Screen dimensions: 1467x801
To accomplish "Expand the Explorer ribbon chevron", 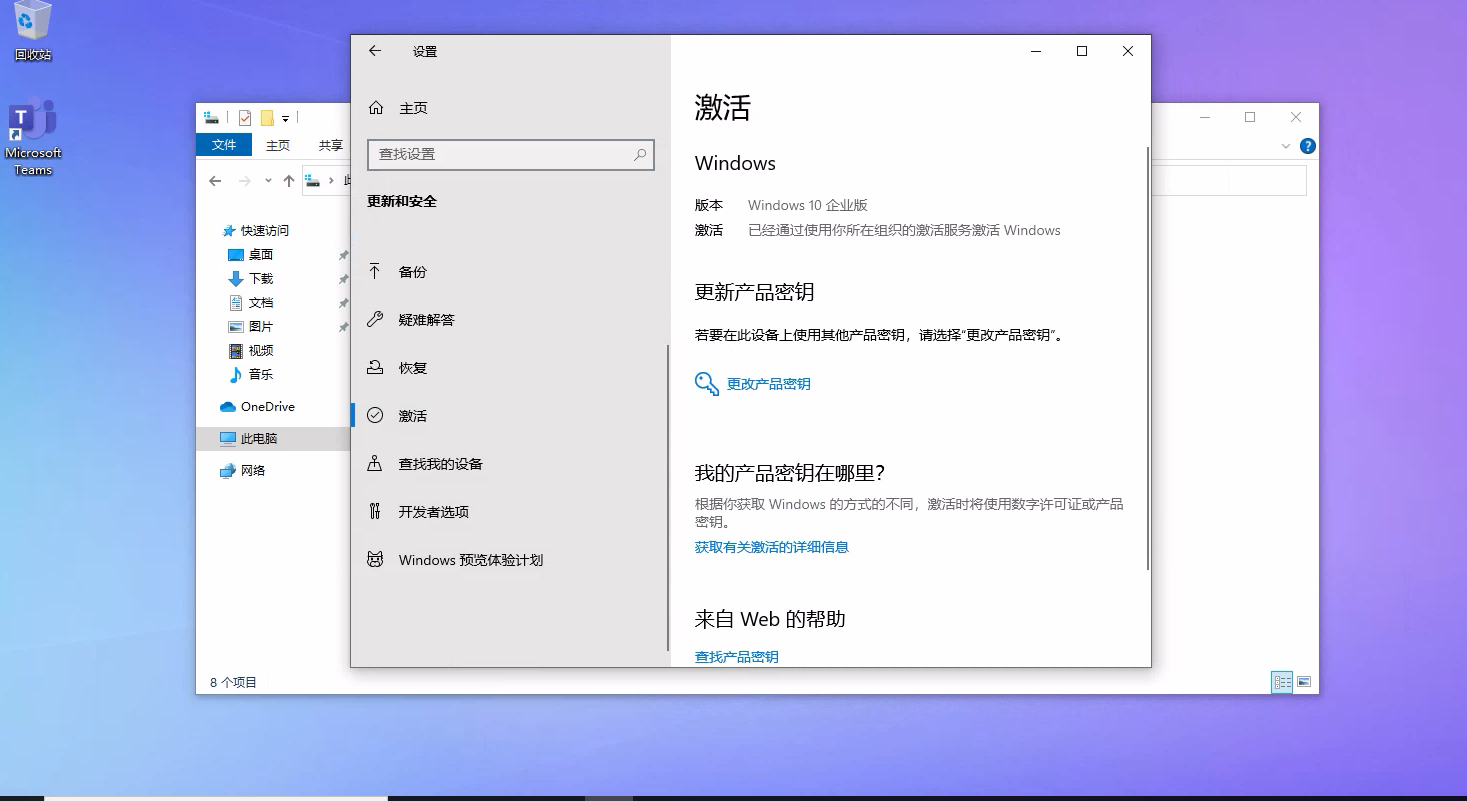I will pyautogui.click(x=1286, y=146).
